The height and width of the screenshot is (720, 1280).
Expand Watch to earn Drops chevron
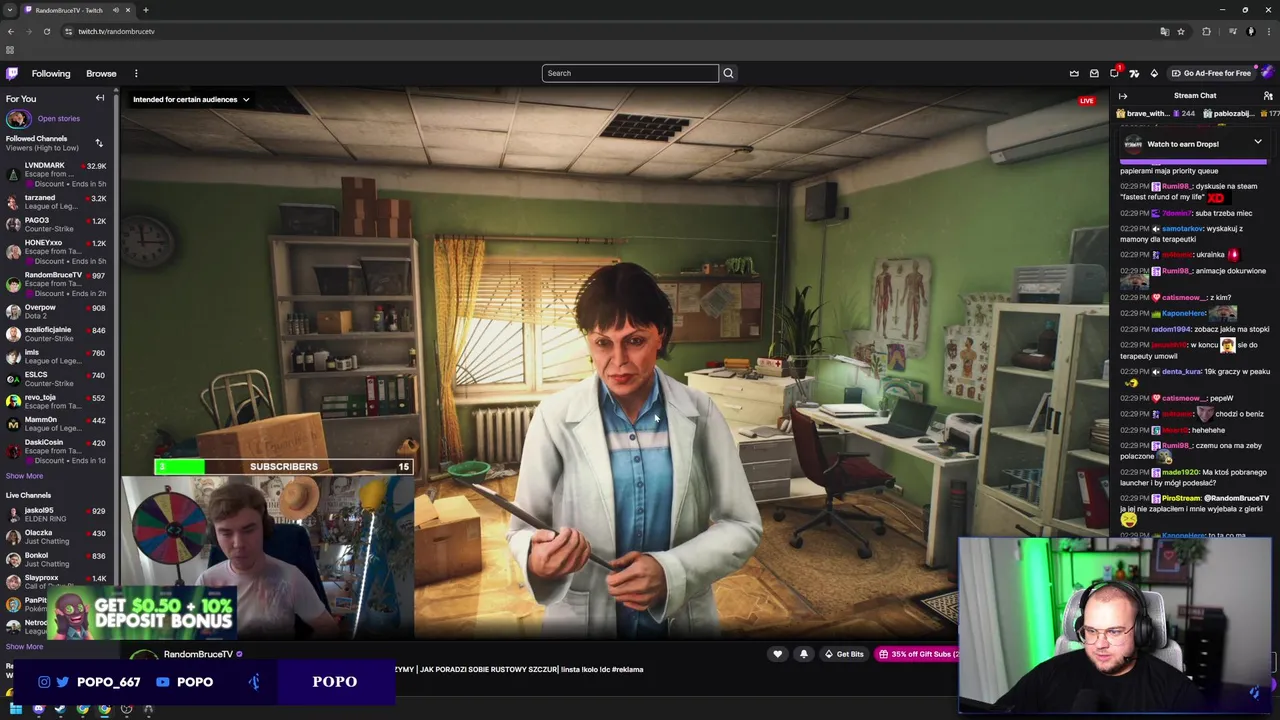(x=1257, y=143)
